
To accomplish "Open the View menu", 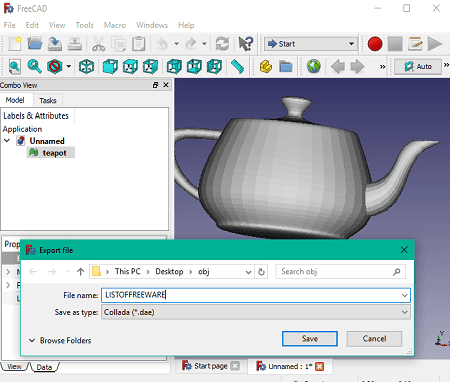I will [x=57, y=25].
